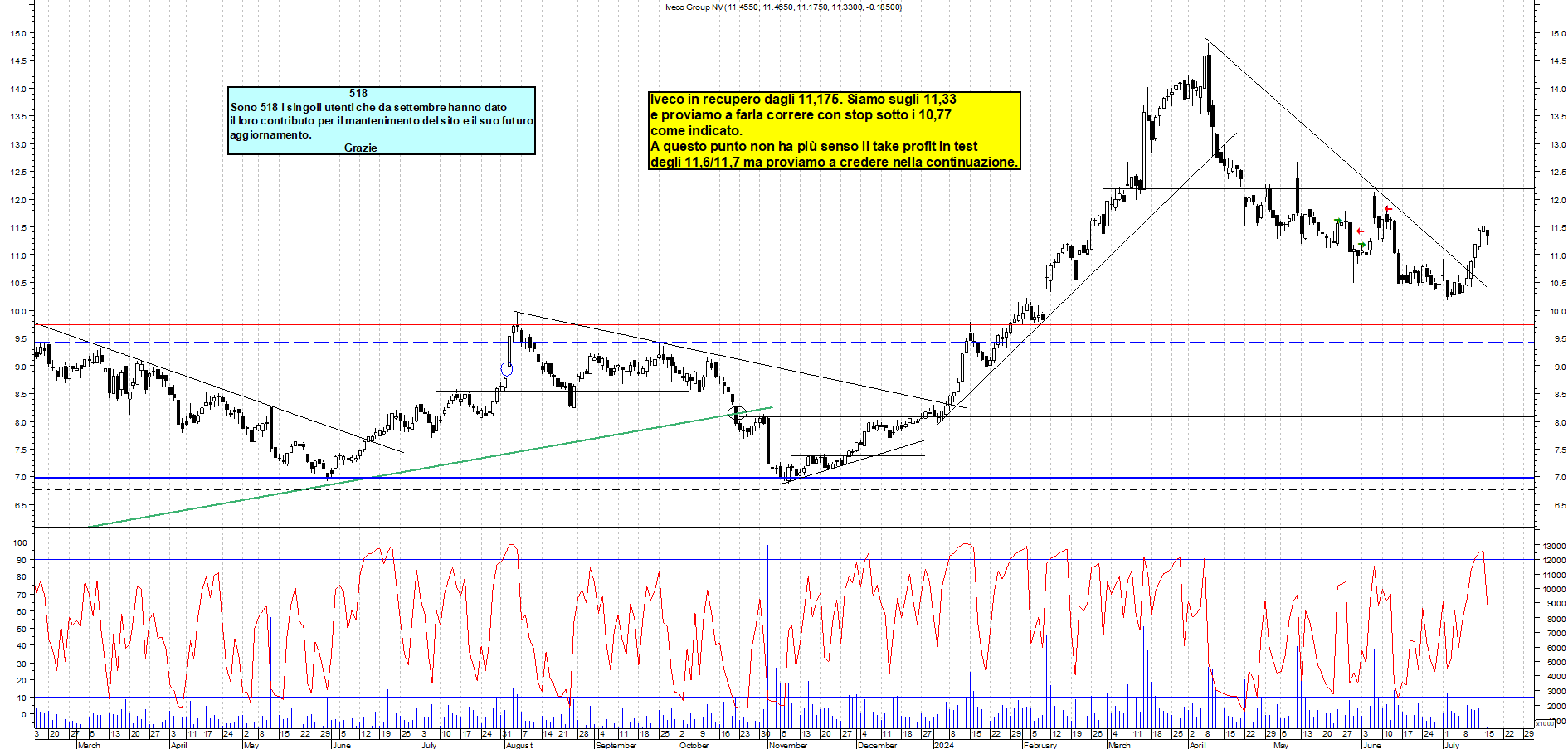The image size is (1568, 749).
Task: Click the '15.0' label on the right price axis
Action: pyautogui.click(x=1558, y=34)
